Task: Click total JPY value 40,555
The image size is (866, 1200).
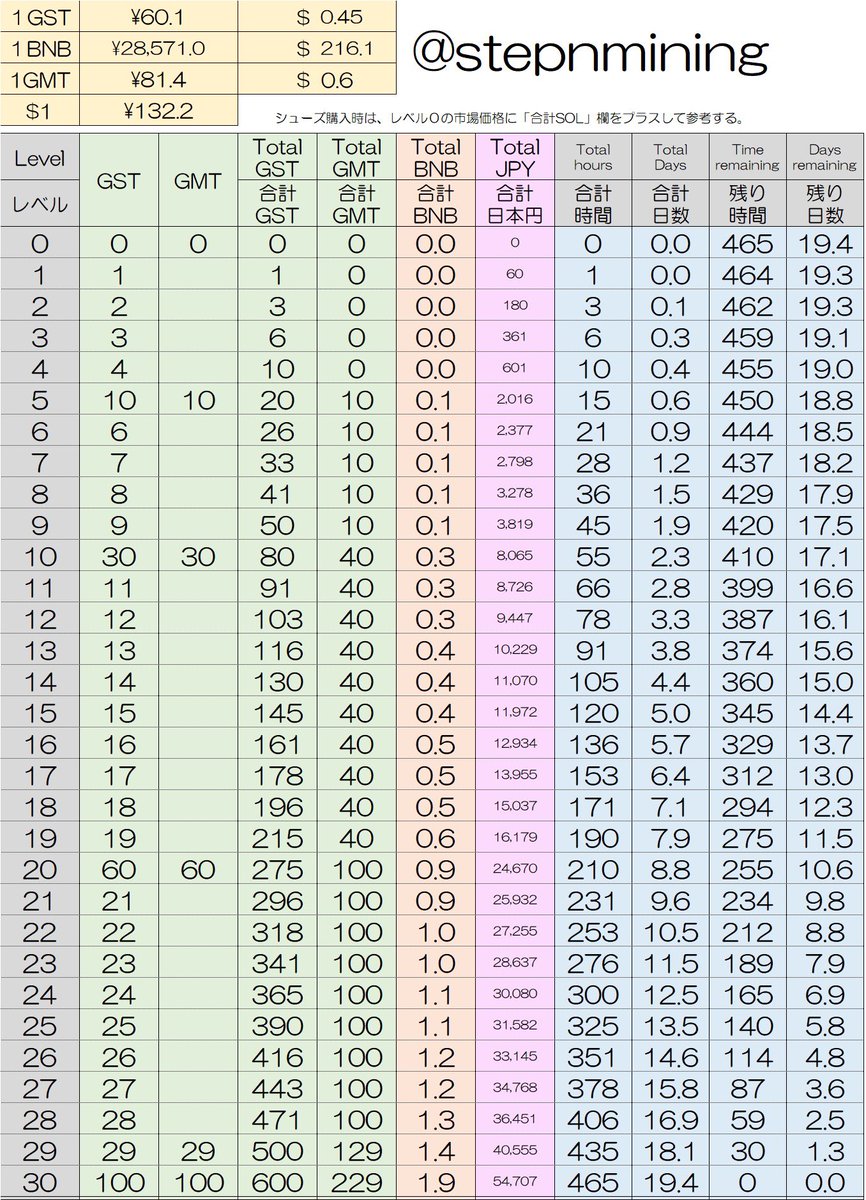Action: coord(515,1152)
